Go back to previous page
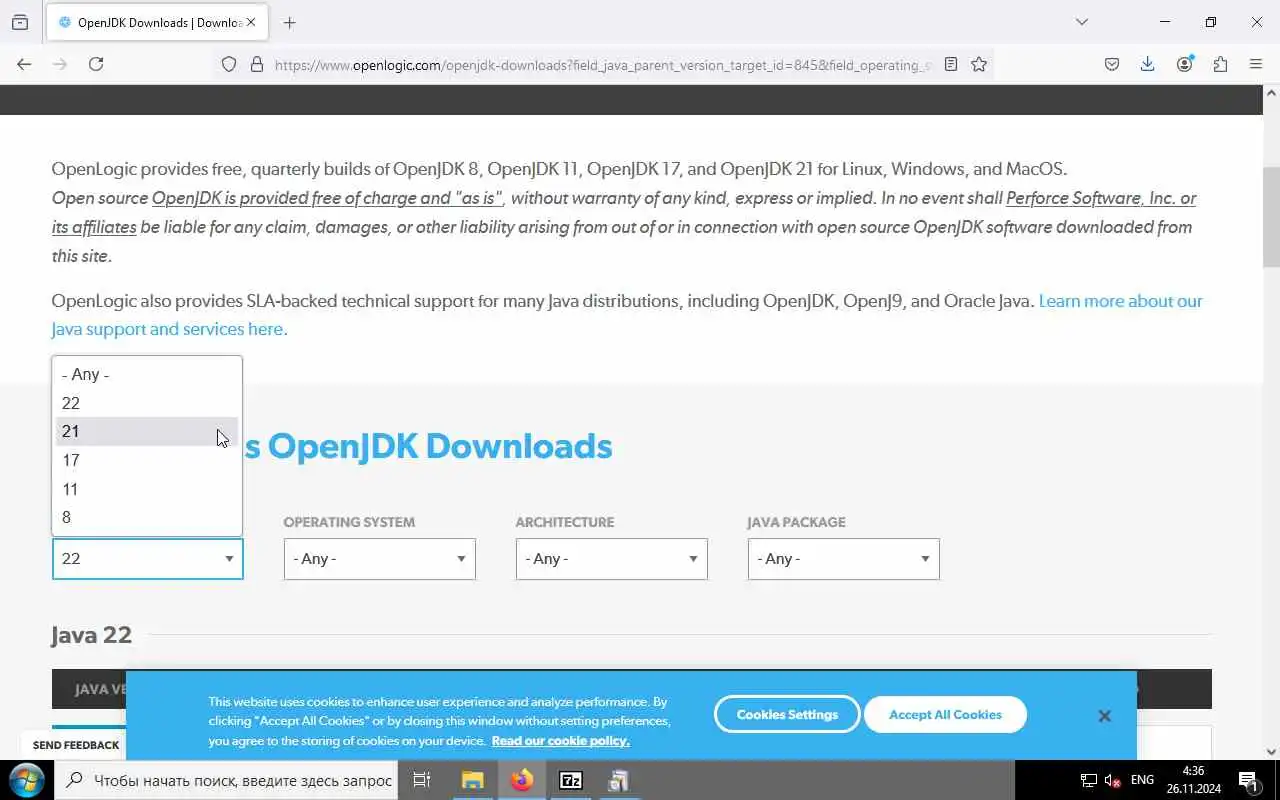The width and height of the screenshot is (1280, 800). pos(24,64)
